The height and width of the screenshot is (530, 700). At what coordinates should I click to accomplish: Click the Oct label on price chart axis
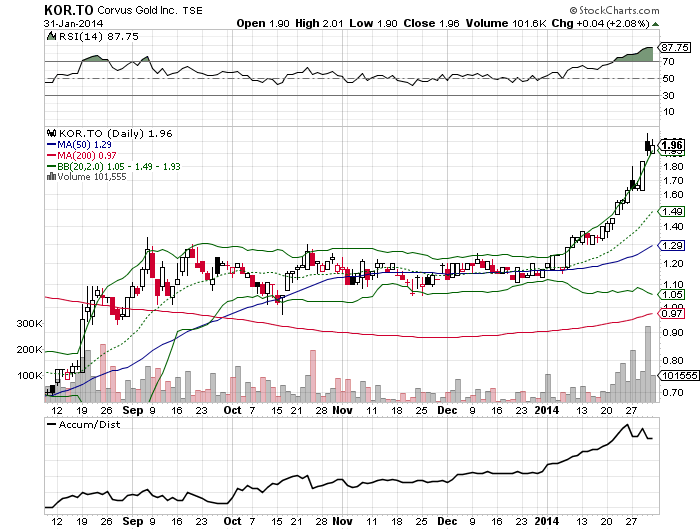tap(233, 410)
